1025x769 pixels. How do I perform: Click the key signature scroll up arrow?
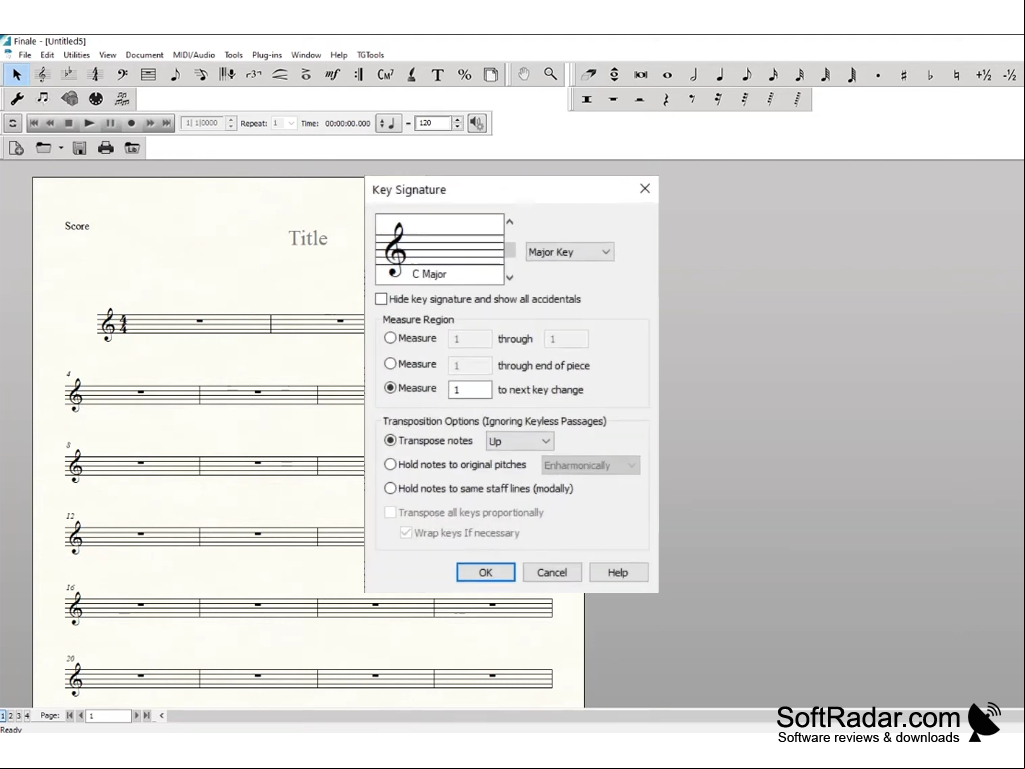pyautogui.click(x=510, y=222)
